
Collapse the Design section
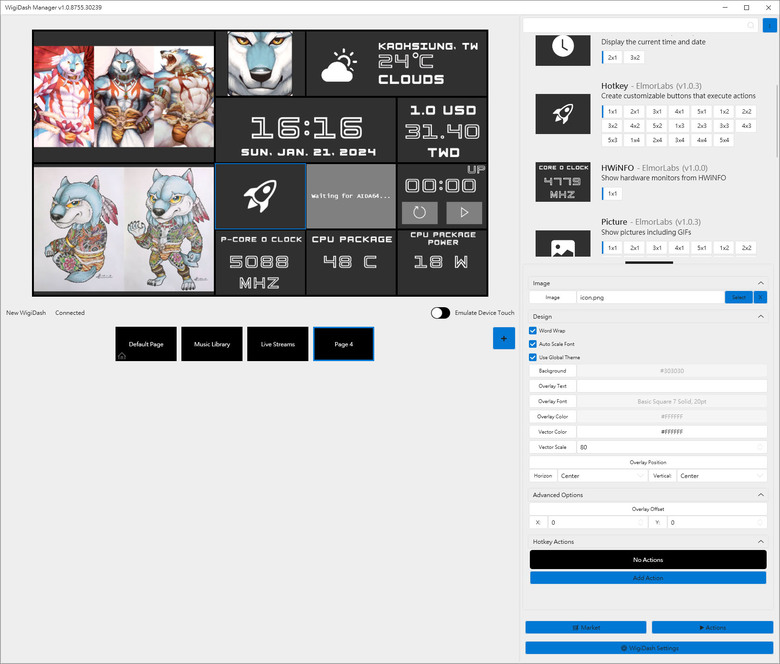(761, 316)
